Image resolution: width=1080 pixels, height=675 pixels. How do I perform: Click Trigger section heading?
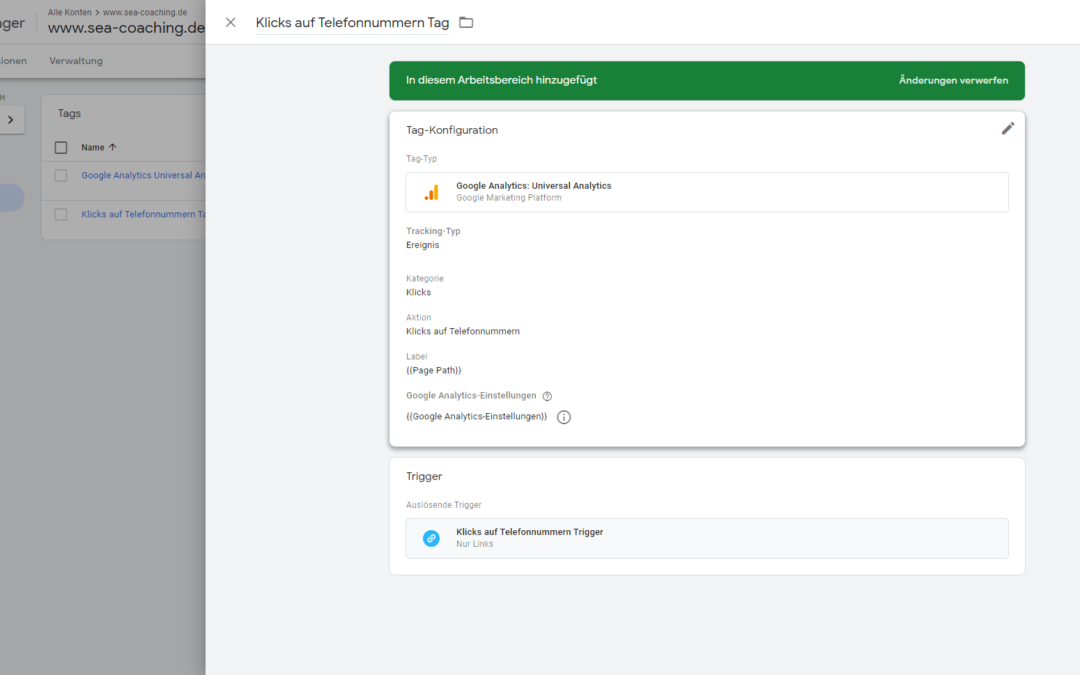[424, 477]
